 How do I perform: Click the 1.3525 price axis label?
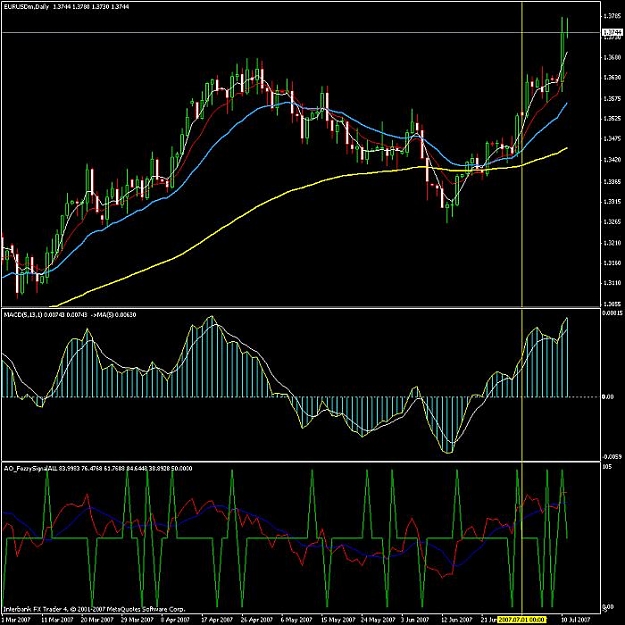click(612, 119)
